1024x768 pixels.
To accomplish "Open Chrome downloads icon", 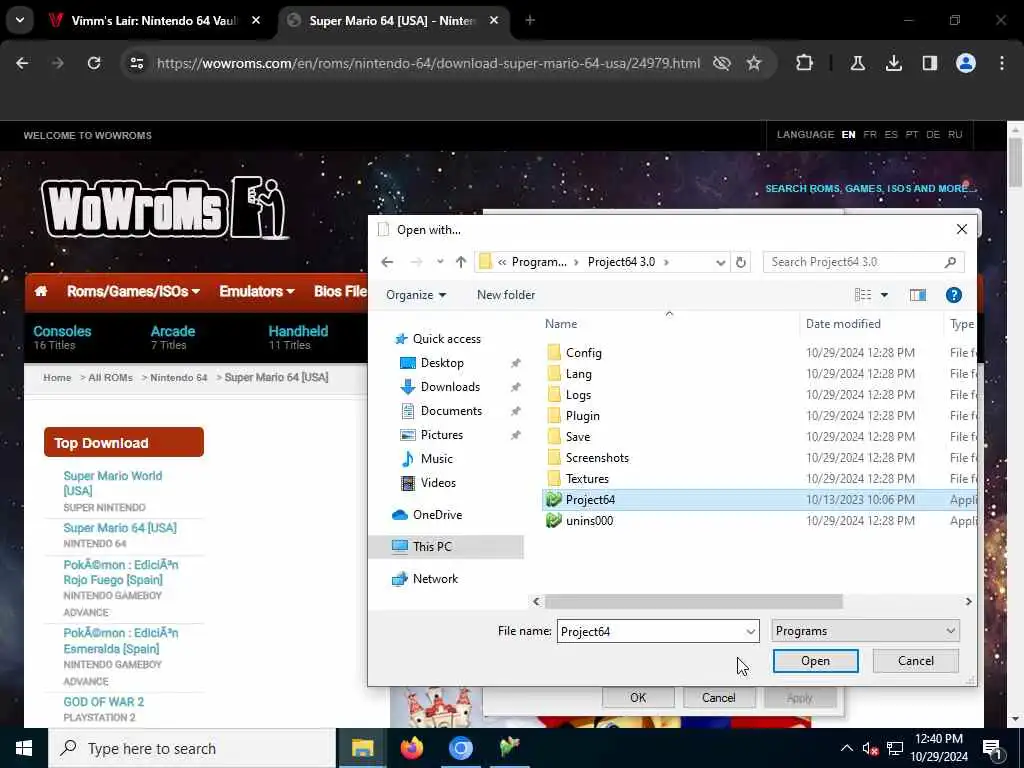I will (x=893, y=63).
